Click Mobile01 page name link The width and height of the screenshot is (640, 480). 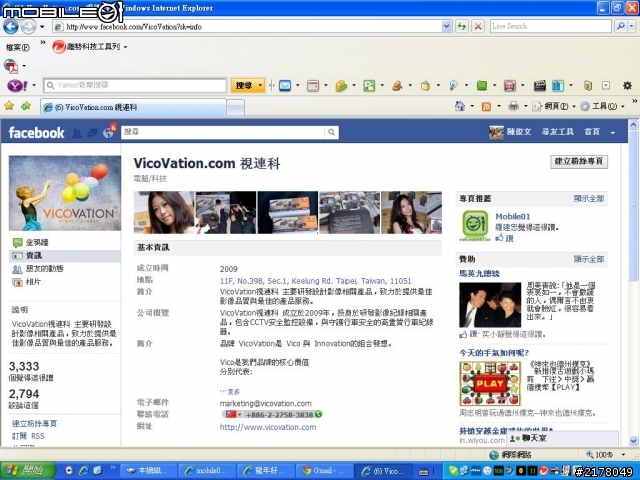tap(512, 216)
